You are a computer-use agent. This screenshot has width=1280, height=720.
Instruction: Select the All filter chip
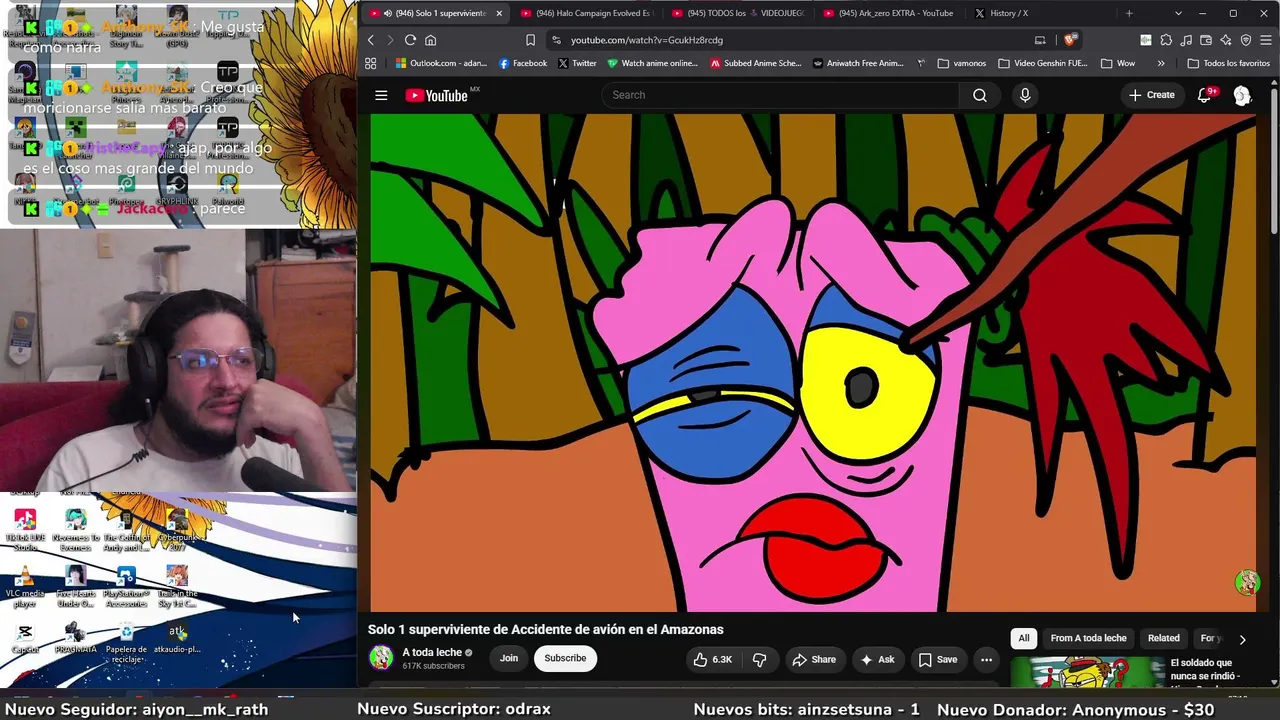tap(1023, 638)
